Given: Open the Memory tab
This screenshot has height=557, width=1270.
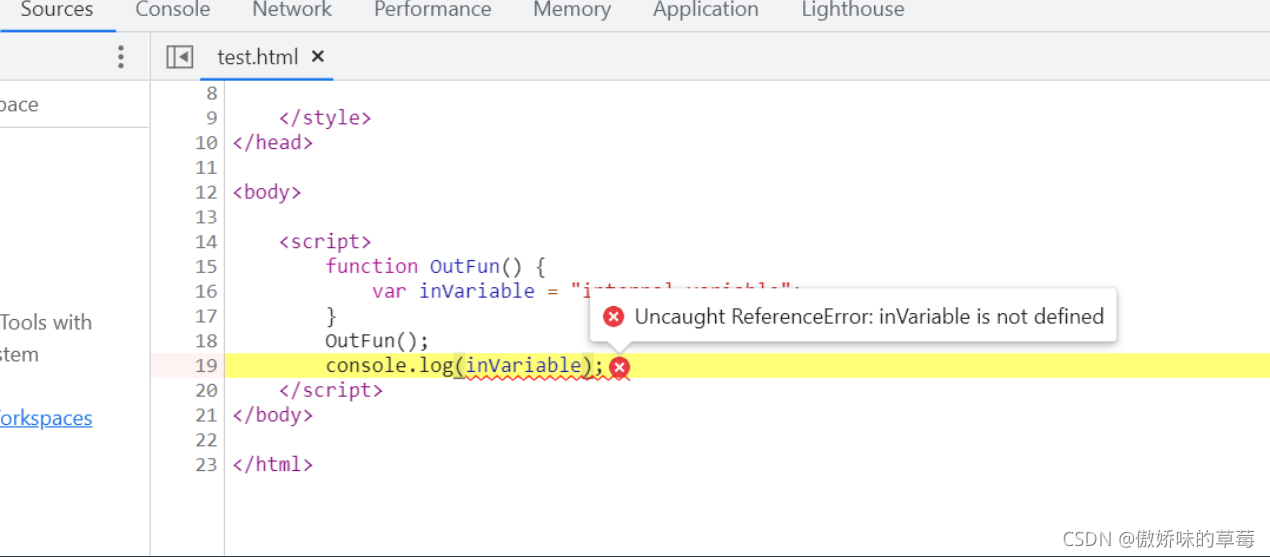Looking at the screenshot, I should tap(572, 10).
